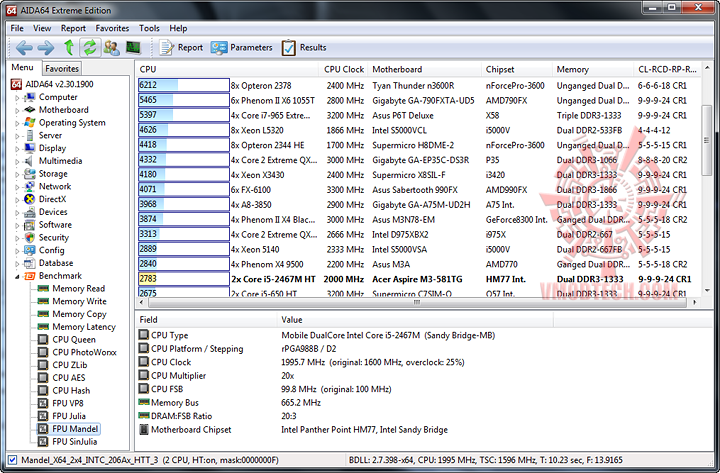Expand the Motherboard tree node
The height and width of the screenshot is (473, 720).
click(17, 110)
